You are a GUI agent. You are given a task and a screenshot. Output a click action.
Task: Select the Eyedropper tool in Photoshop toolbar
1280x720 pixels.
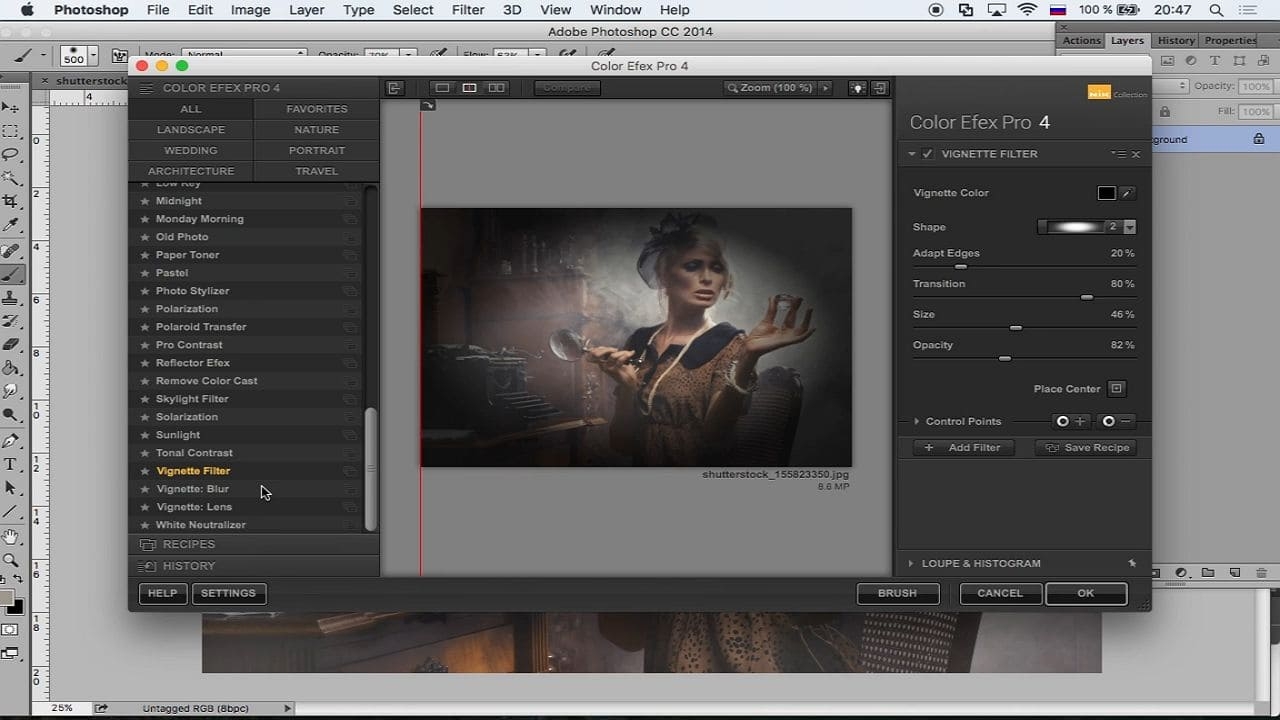point(11,226)
